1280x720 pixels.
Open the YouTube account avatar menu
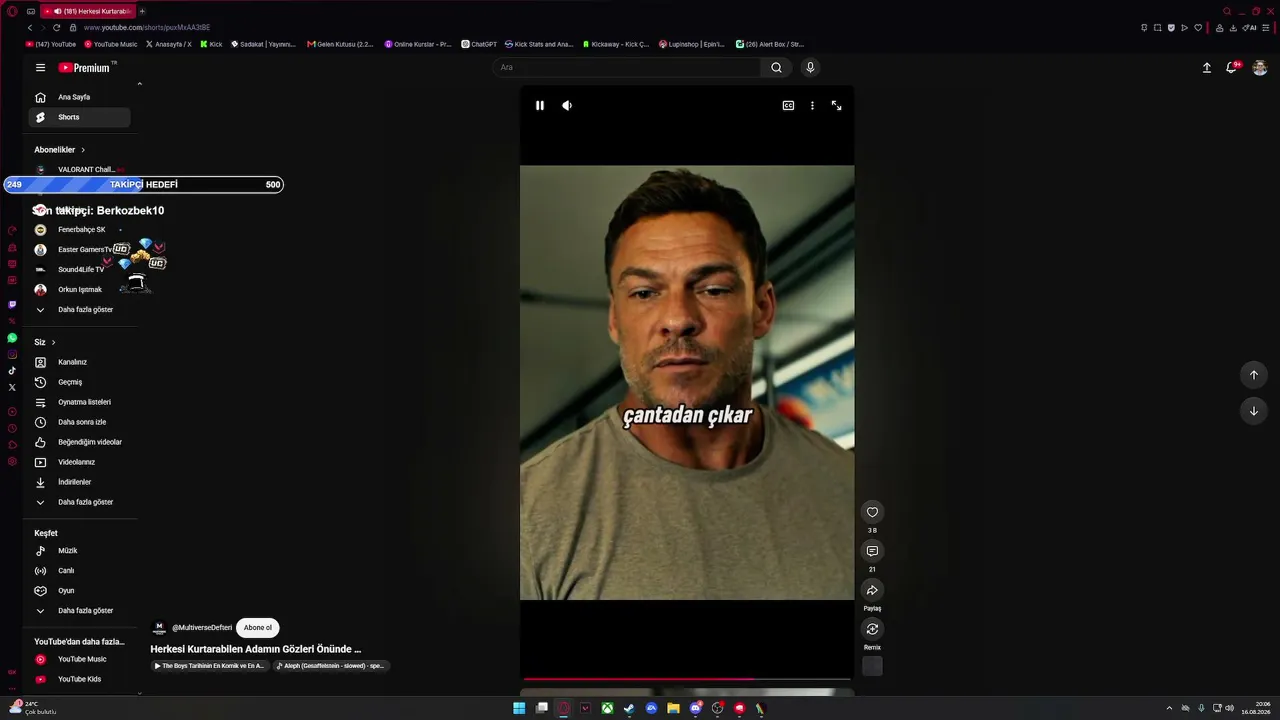pos(1260,68)
